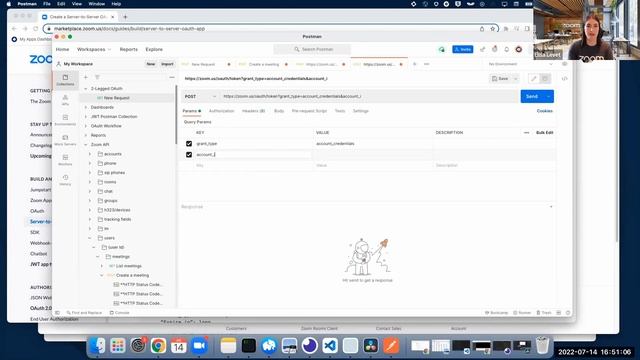Viewport: 640px width, 360px height.
Task: Switch to the request Settings tab
Action: (x=361, y=111)
